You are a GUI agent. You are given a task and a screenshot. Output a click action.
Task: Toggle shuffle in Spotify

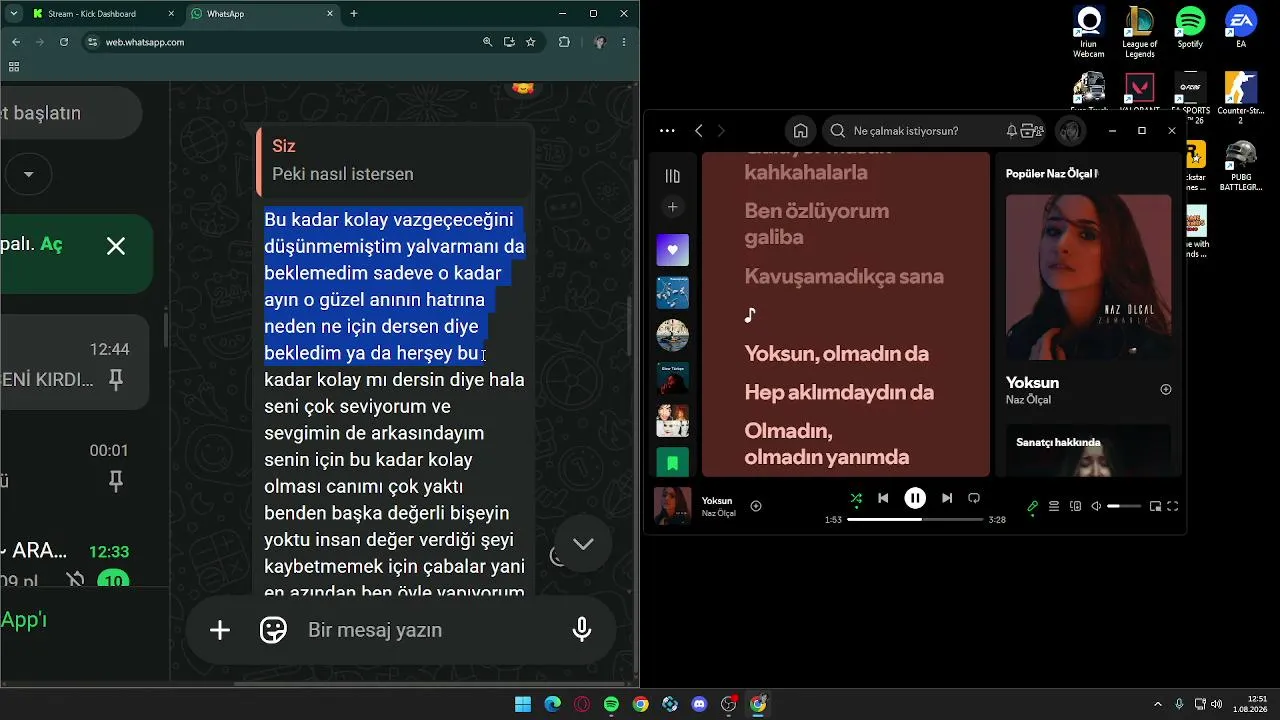tap(856, 498)
